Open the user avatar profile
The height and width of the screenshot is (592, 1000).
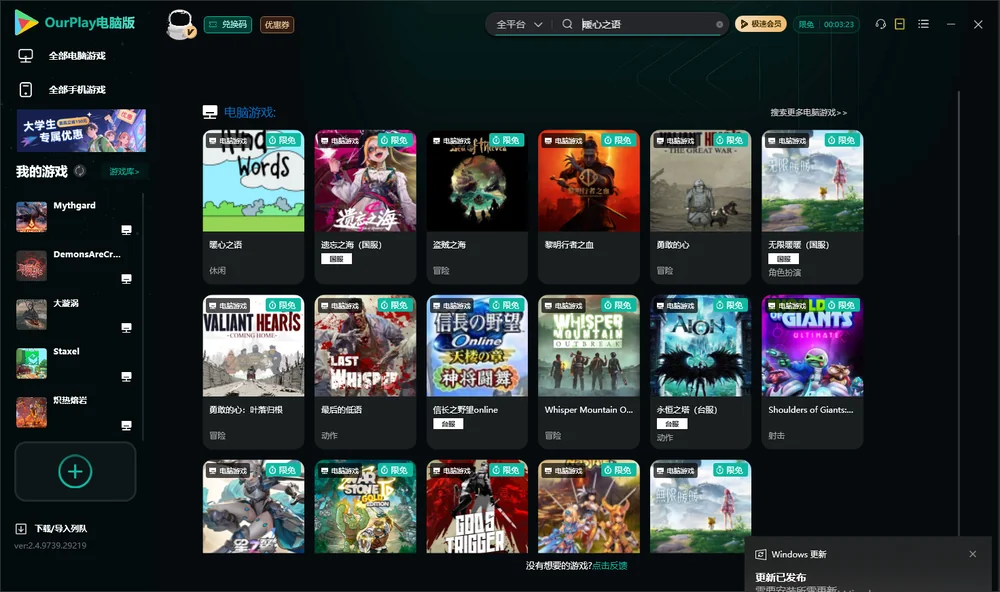(180, 24)
